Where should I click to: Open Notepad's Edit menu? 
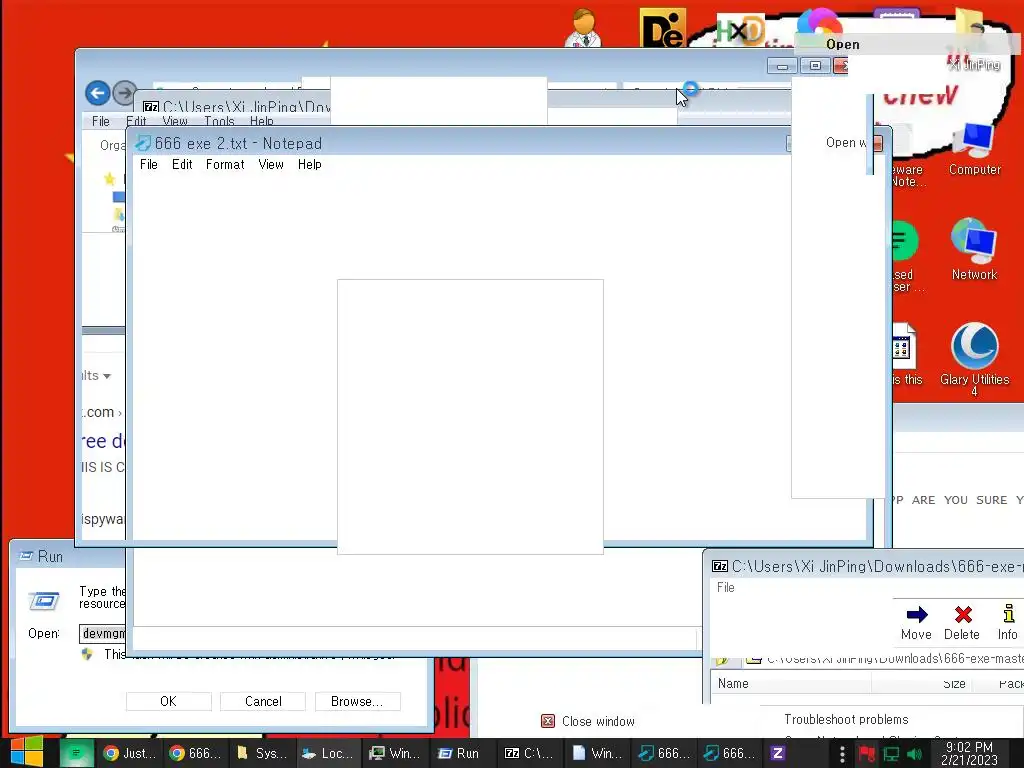[x=182, y=165]
